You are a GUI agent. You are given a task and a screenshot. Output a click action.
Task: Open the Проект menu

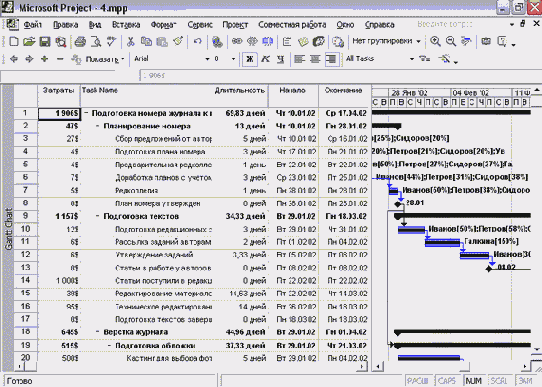click(235, 25)
